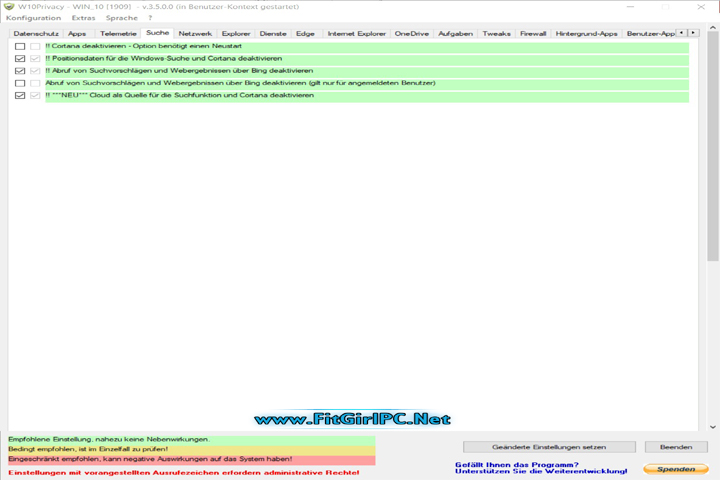
Task: Click the red 'Eingeschränkt empfohlen' legend bar
Action: click(190, 459)
